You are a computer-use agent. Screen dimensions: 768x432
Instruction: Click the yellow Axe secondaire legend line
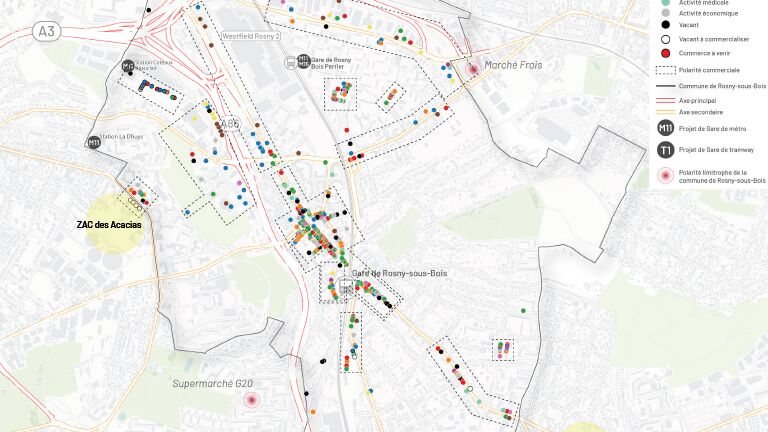(665, 112)
